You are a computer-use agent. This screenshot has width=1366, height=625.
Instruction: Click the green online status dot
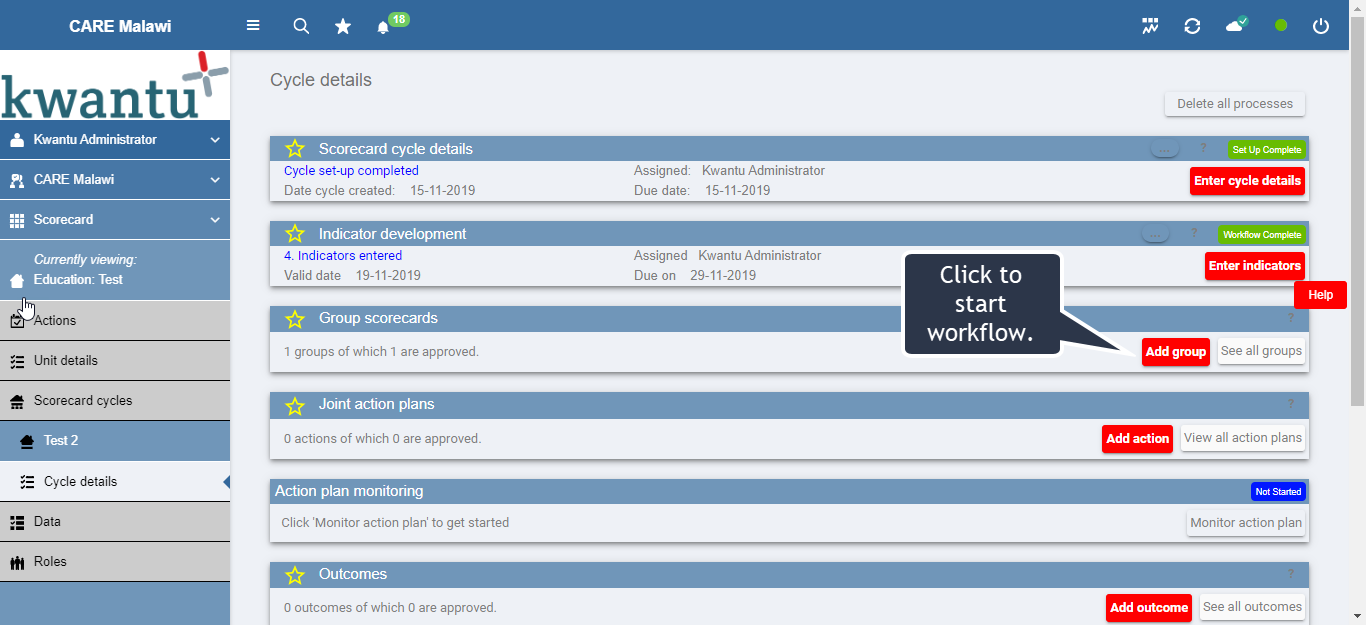pos(1281,25)
